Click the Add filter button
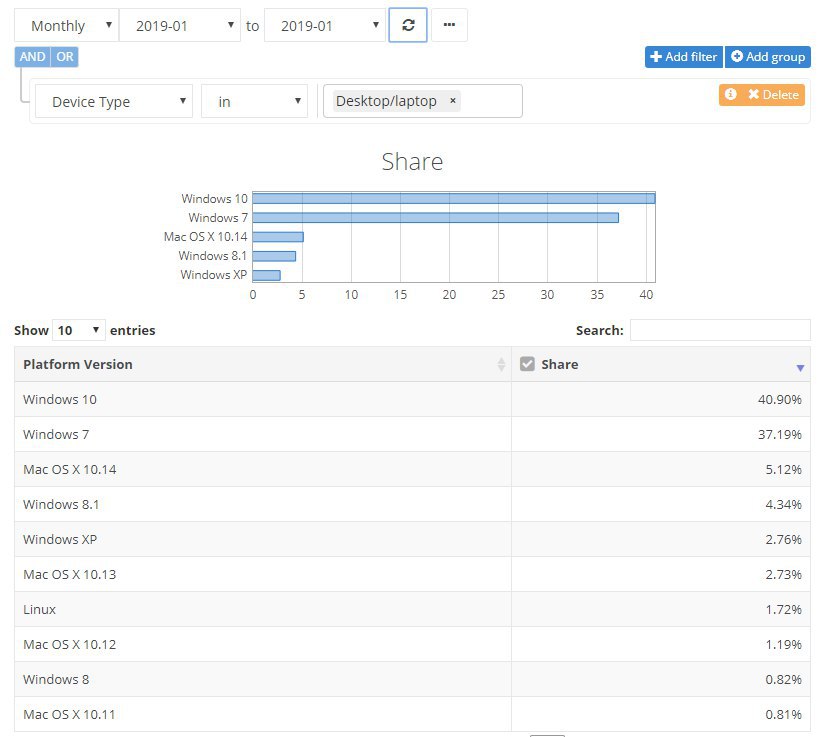This screenshot has width=825, height=737. (683, 57)
